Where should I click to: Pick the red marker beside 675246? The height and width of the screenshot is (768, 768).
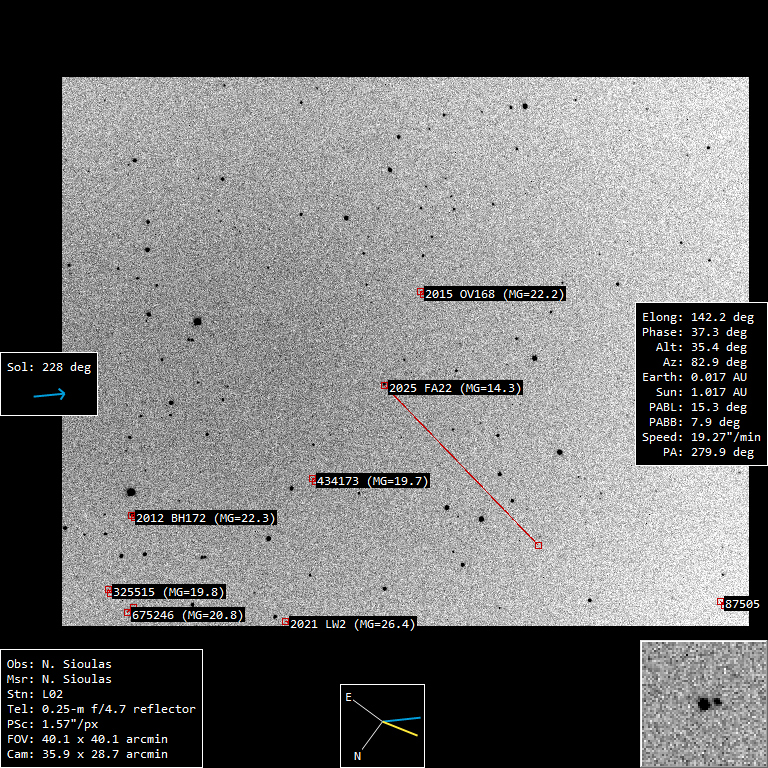(128, 612)
